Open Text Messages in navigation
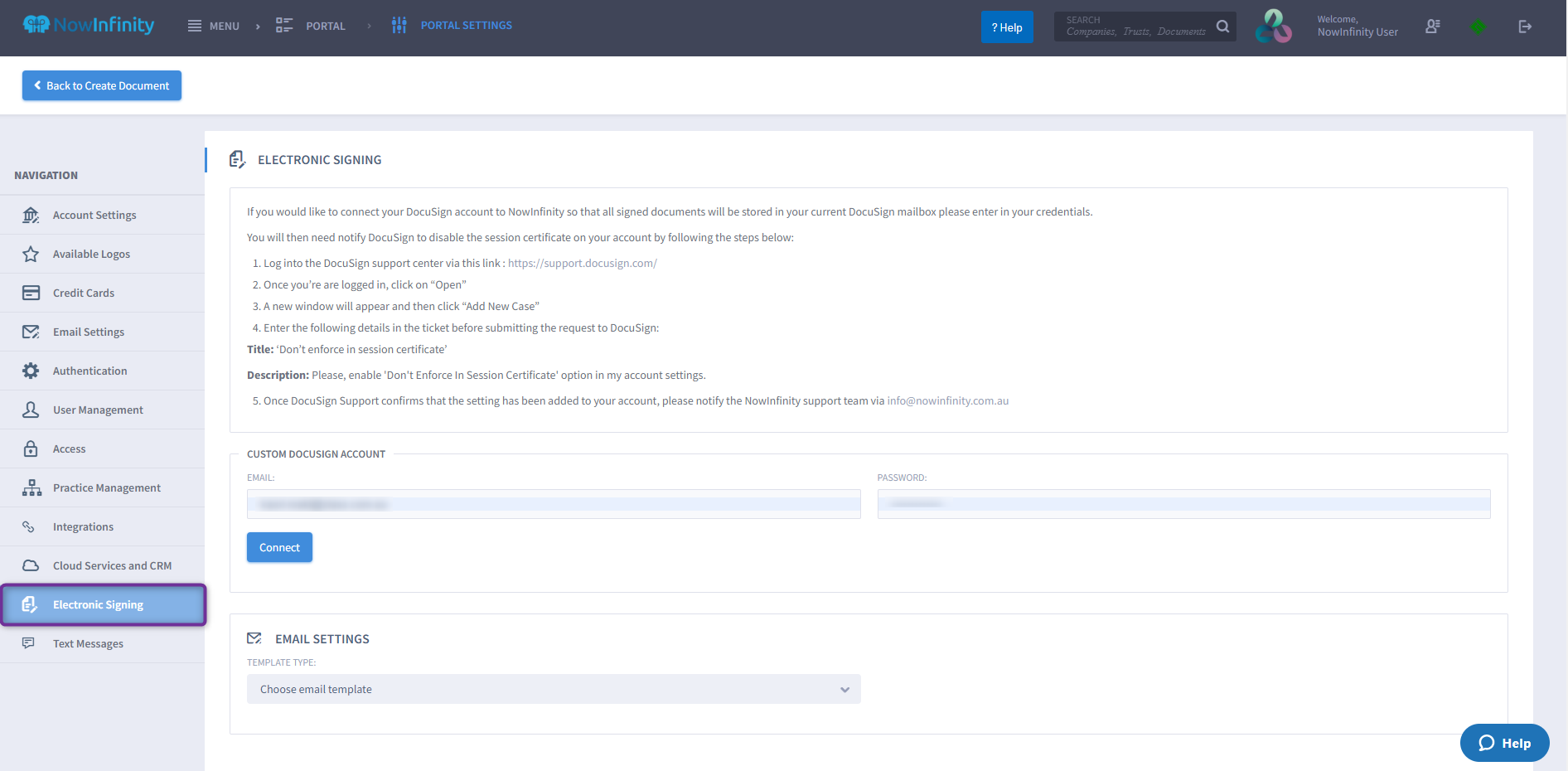 103,643
